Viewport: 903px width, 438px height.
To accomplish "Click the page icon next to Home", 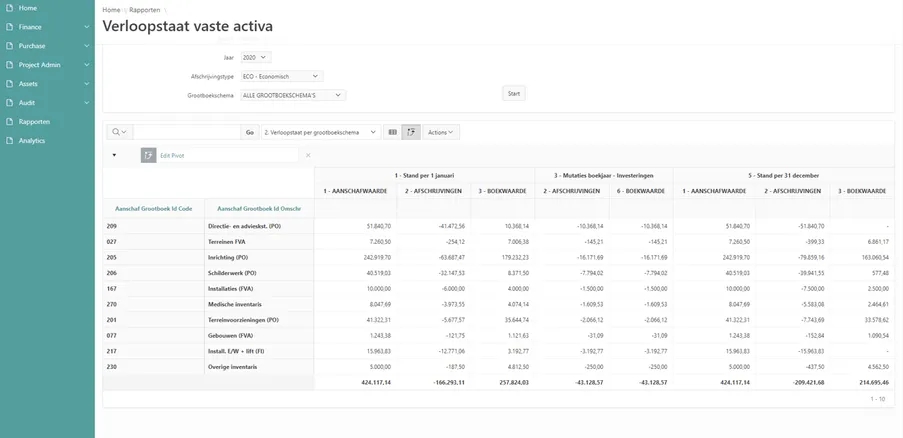I will pos(9,8).
